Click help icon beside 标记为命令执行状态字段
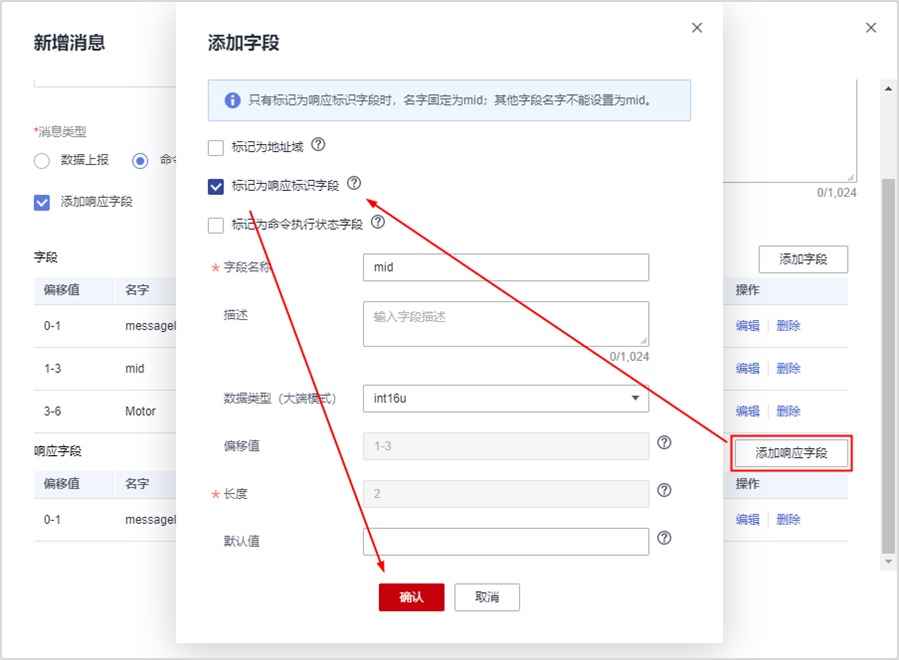 (x=377, y=222)
